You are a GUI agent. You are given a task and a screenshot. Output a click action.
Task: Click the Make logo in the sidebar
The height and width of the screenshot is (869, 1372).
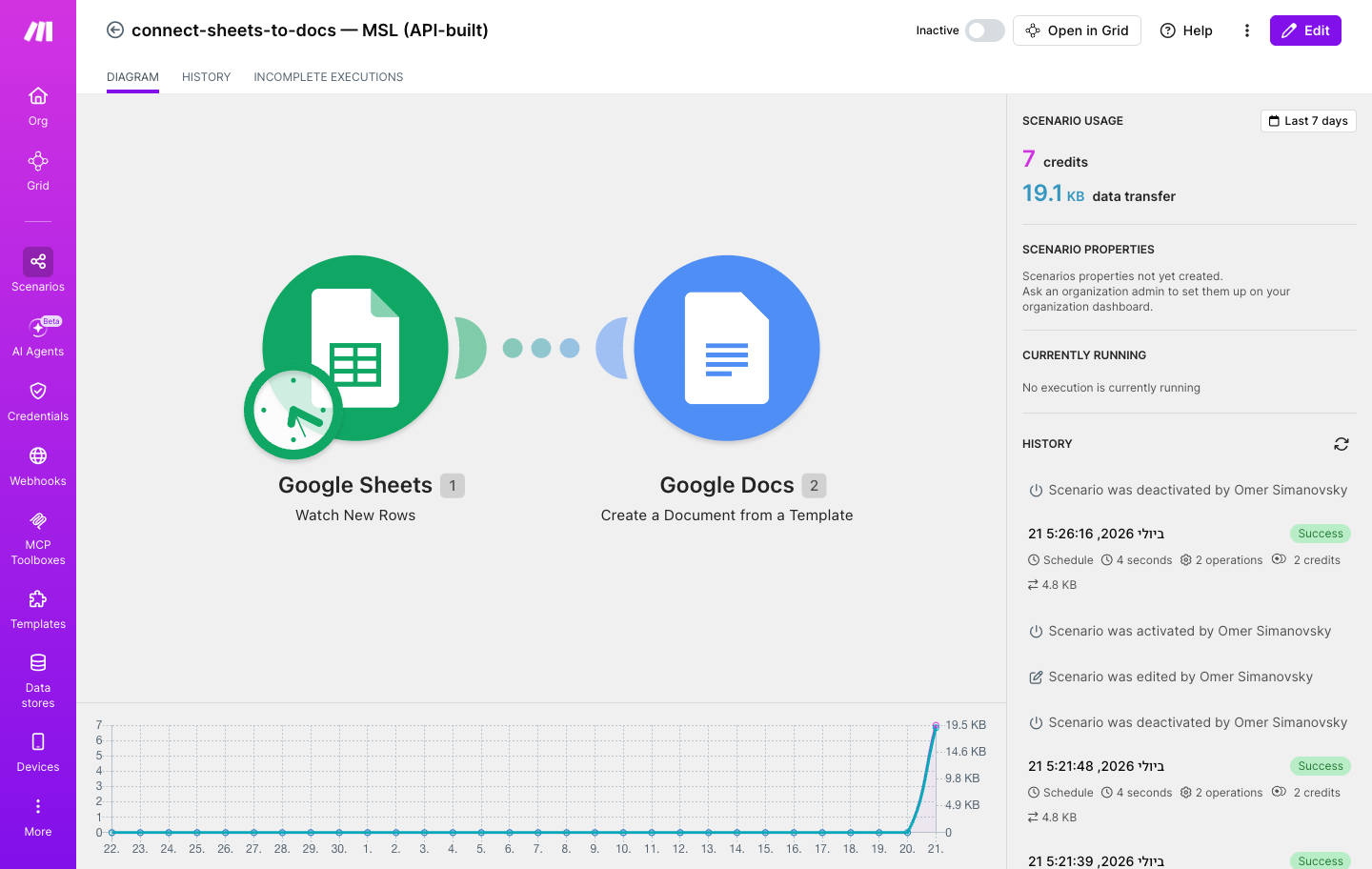tap(38, 31)
